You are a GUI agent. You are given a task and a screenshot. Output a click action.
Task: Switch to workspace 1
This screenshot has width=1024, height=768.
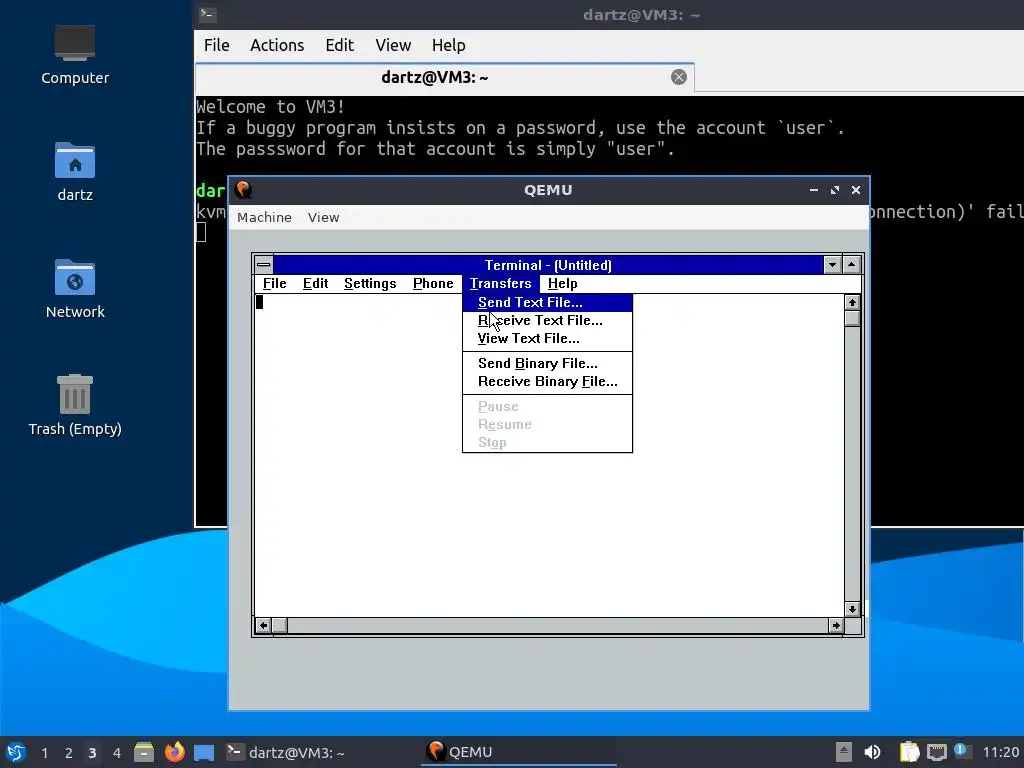44,753
